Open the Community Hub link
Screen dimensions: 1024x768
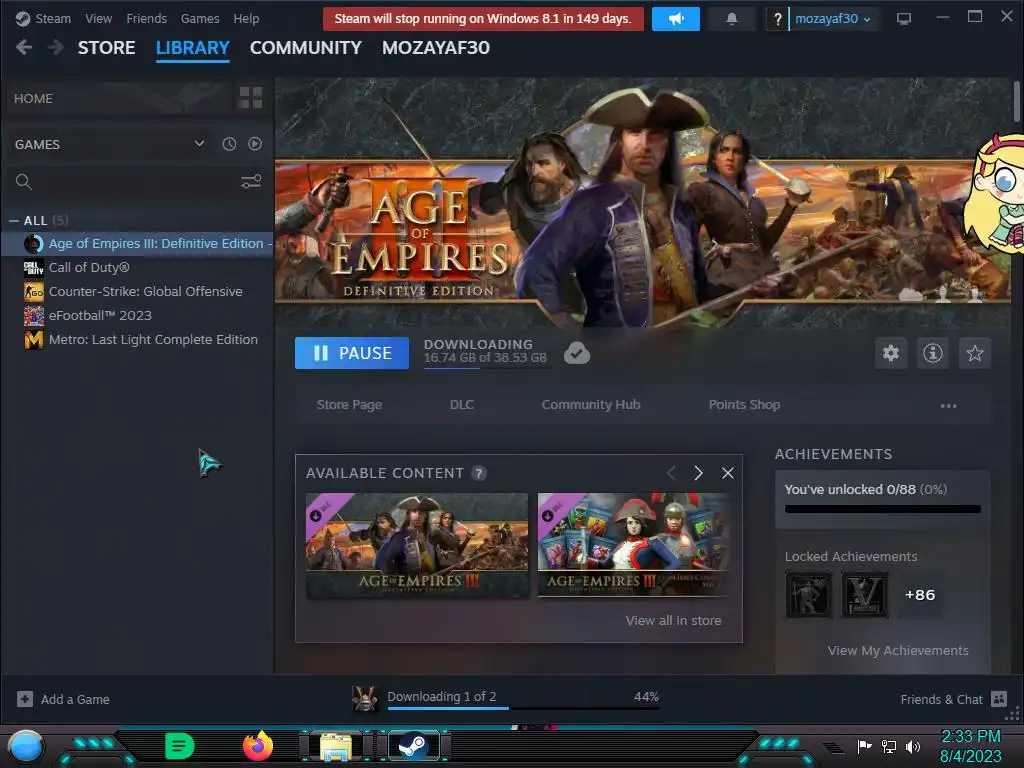pos(591,405)
